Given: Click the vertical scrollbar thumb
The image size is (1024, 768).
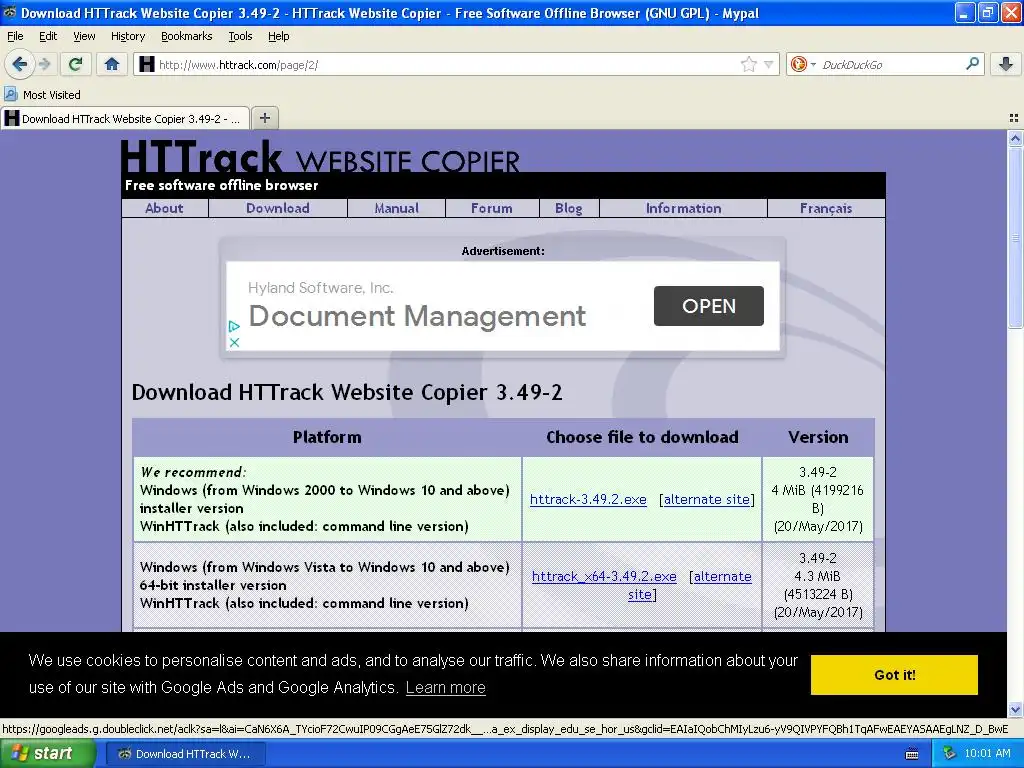Looking at the screenshot, I should tap(1015, 238).
